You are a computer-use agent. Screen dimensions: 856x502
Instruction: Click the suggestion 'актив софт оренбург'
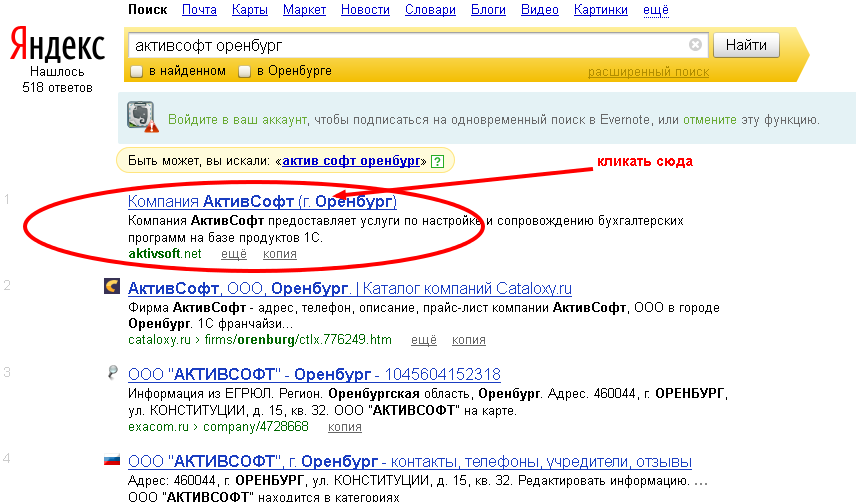352,161
